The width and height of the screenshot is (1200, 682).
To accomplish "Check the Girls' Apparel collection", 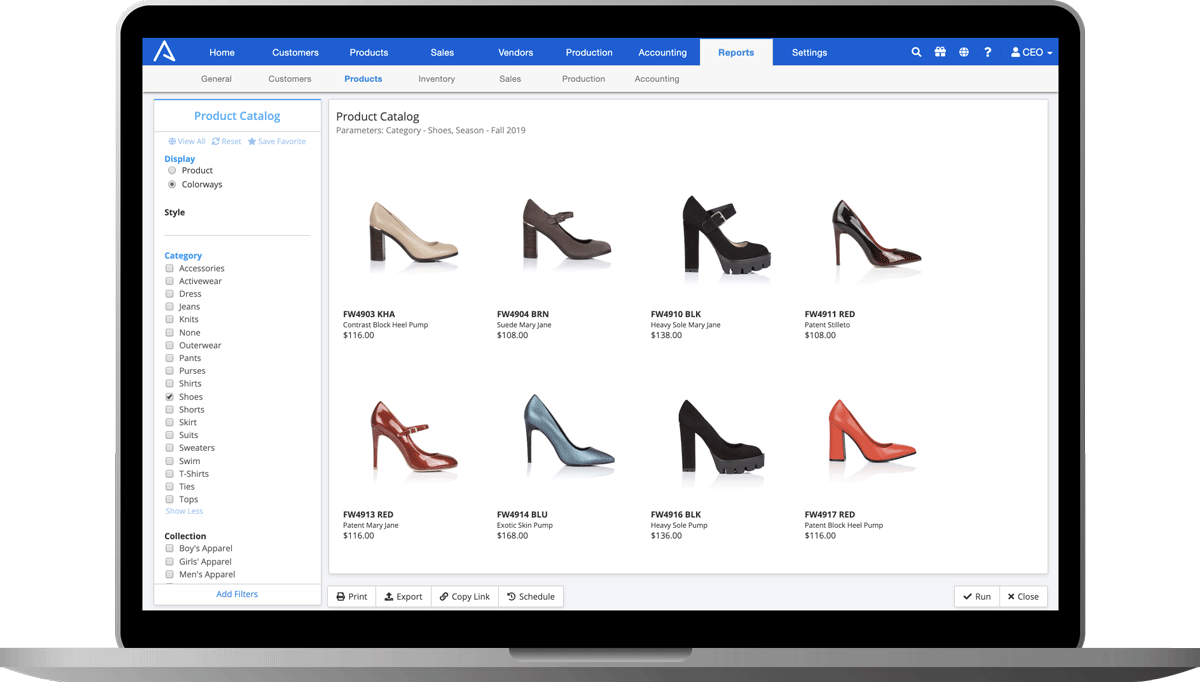I will click(170, 562).
